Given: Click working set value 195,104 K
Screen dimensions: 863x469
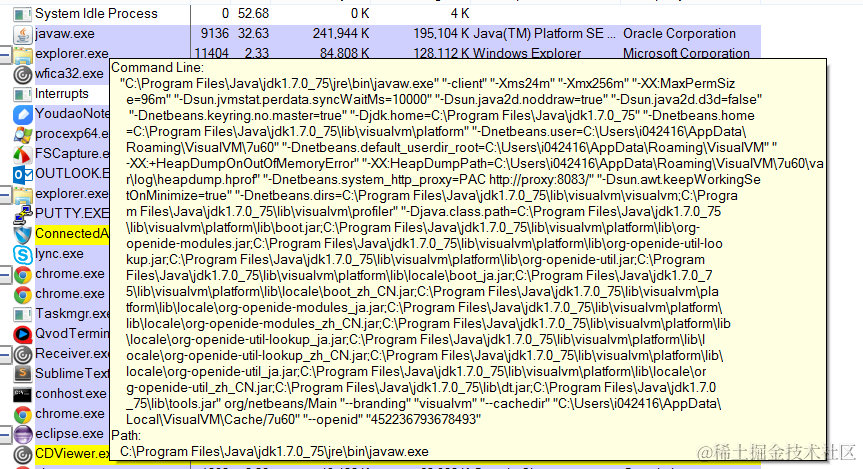Looking at the screenshot, I should (x=441, y=34).
